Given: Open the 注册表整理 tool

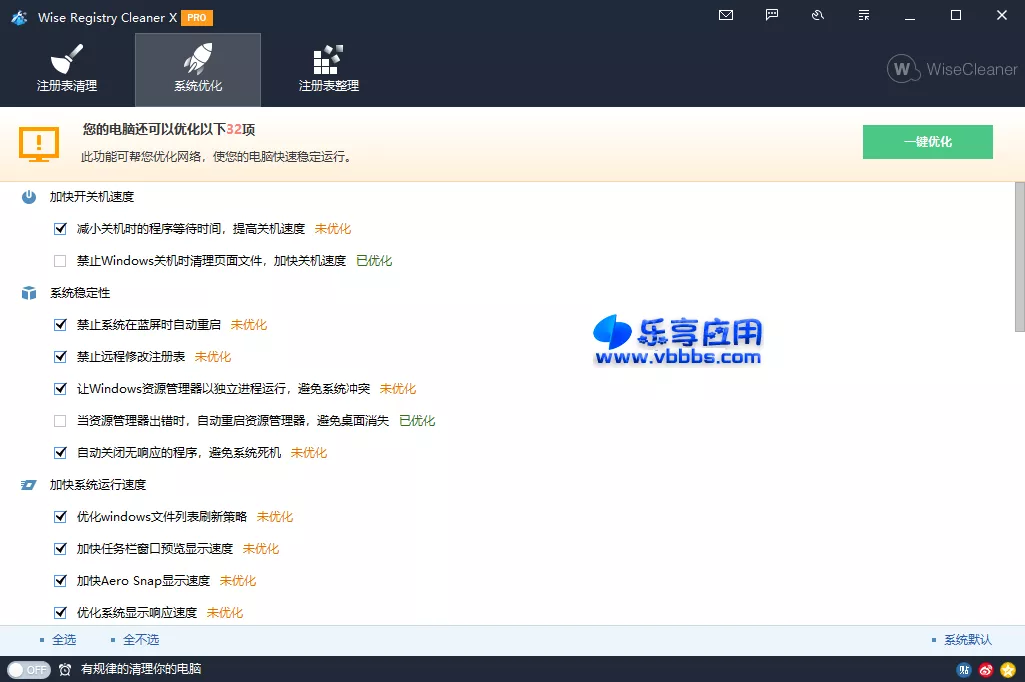Looking at the screenshot, I should (328, 69).
